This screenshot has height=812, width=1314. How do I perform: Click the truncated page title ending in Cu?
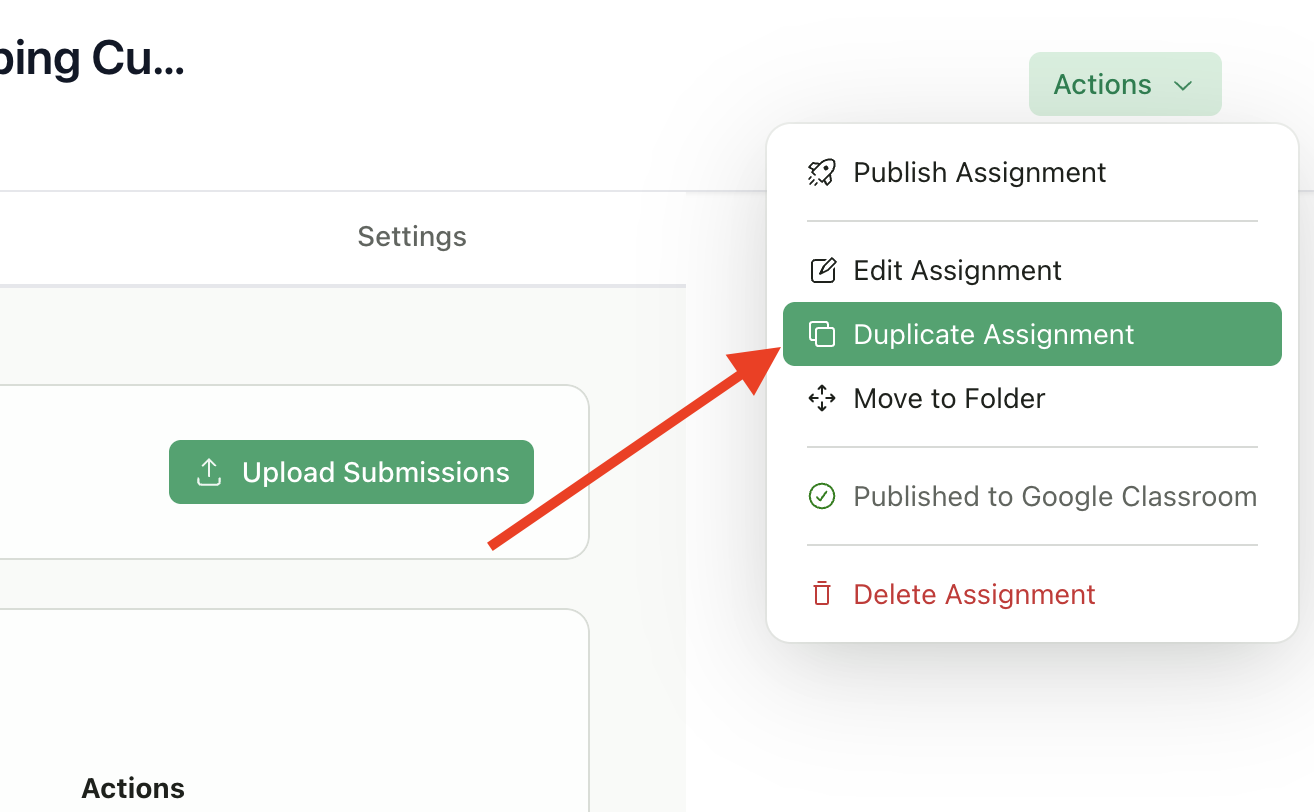point(92,57)
